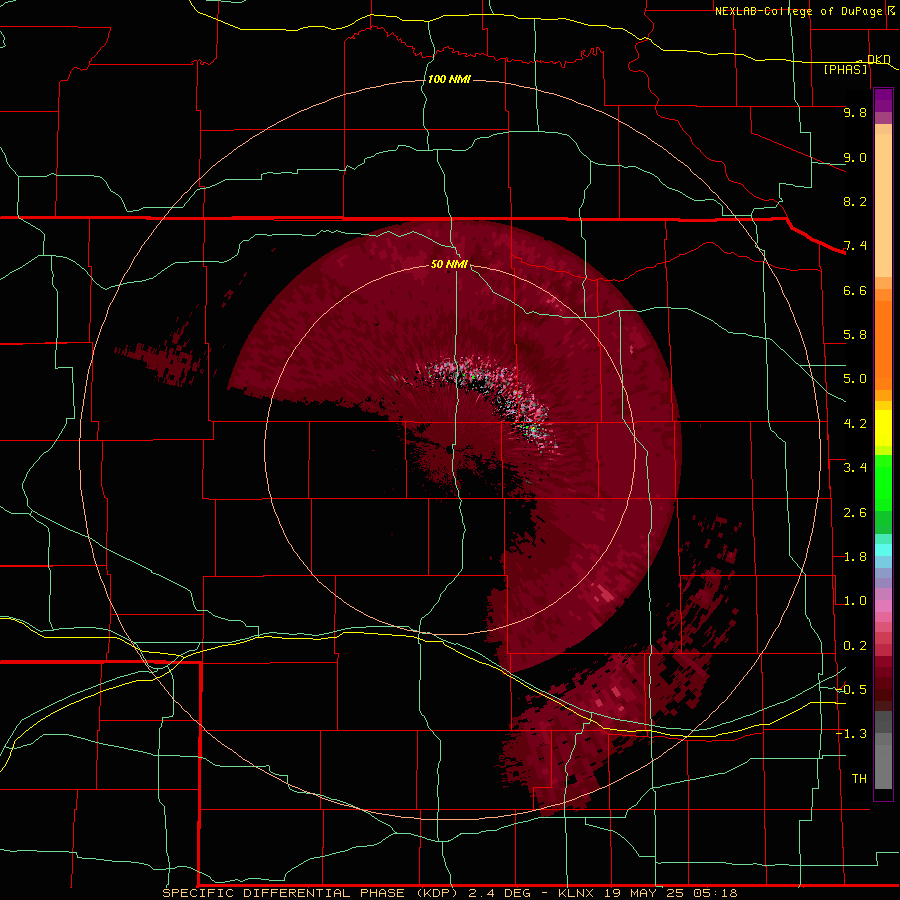Click the 8.2 scale value
Viewport: 900px width, 900px height.
tap(855, 201)
